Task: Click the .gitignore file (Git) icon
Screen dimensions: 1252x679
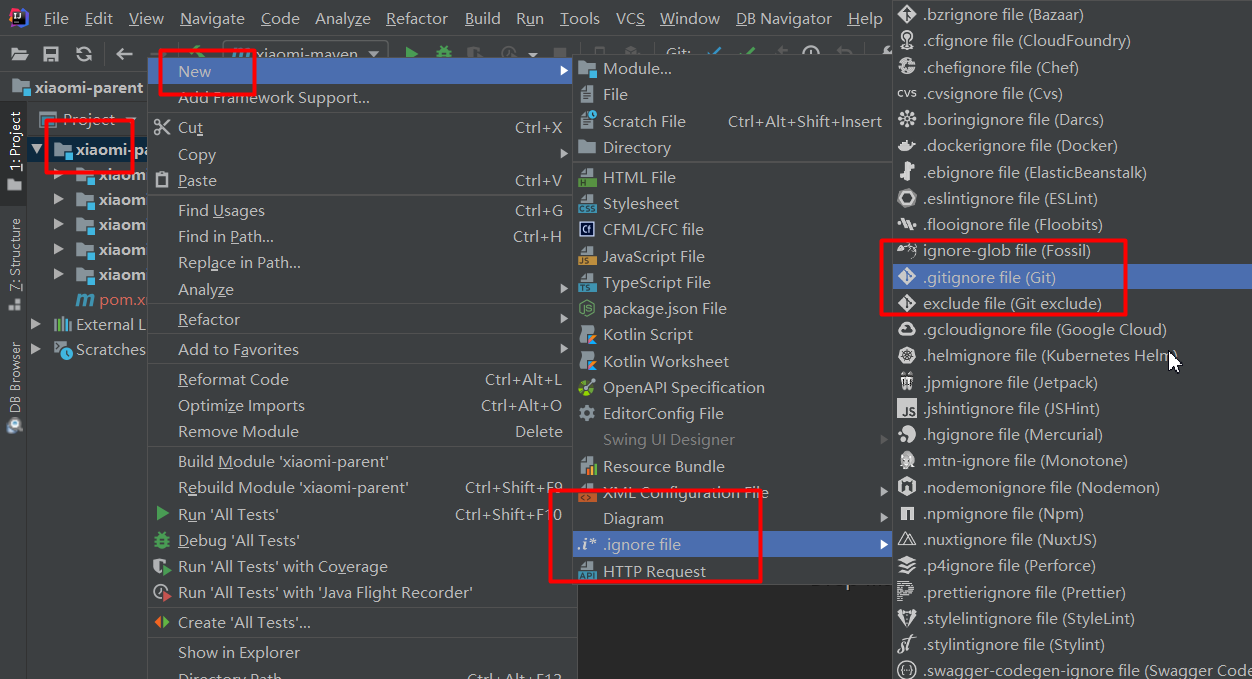Action: coord(907,277)
